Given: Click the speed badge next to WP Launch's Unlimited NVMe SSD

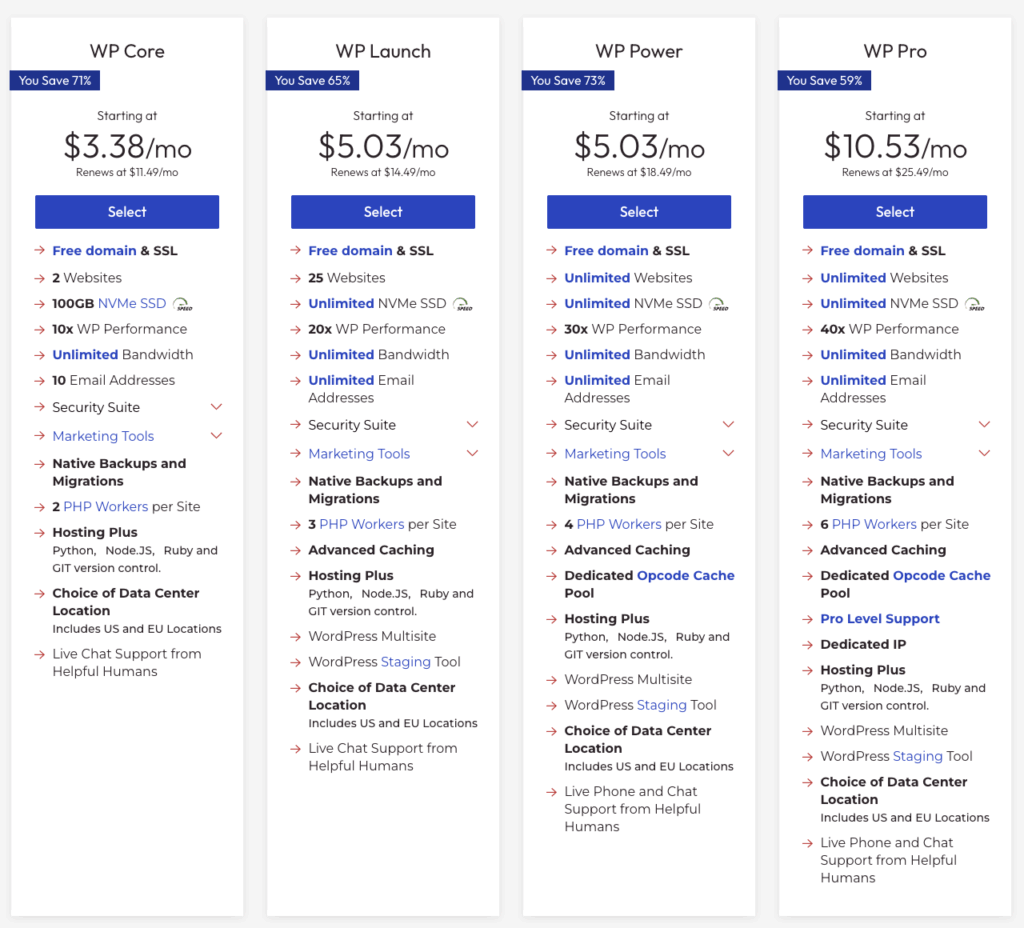Looking at the screenshot, I should tap(460, 303).
